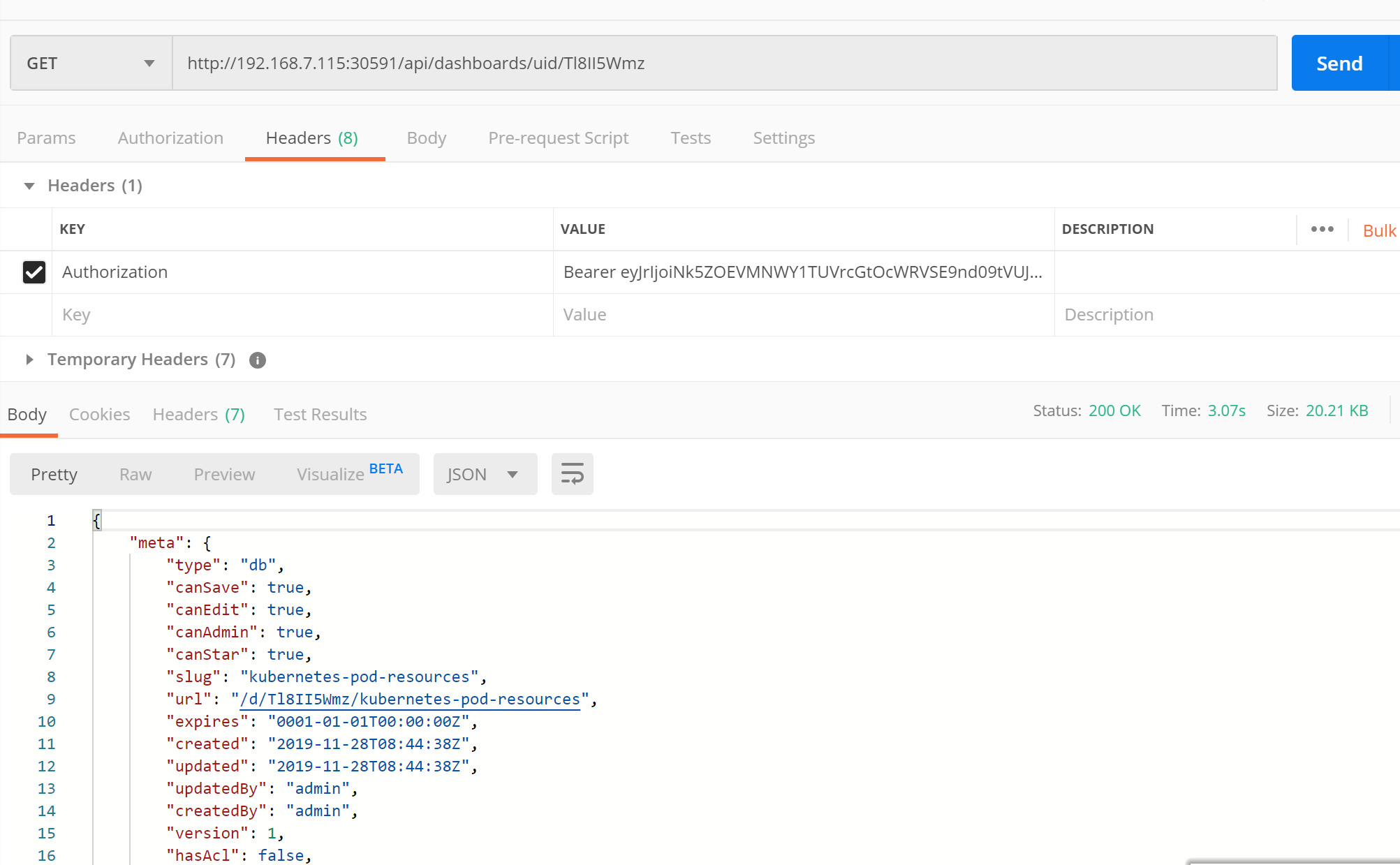Click the Bulk edit link

[x=1379, y=231]
